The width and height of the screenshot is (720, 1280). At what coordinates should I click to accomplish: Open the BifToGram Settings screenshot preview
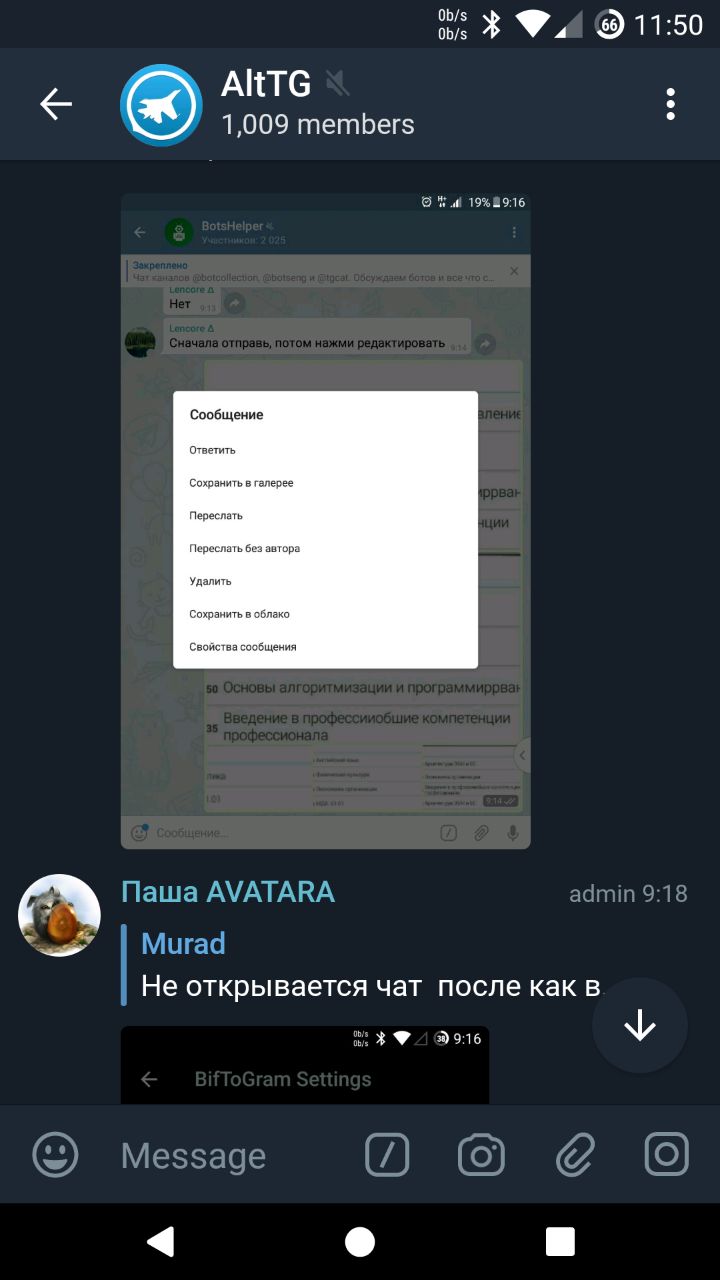(305, 1065)
